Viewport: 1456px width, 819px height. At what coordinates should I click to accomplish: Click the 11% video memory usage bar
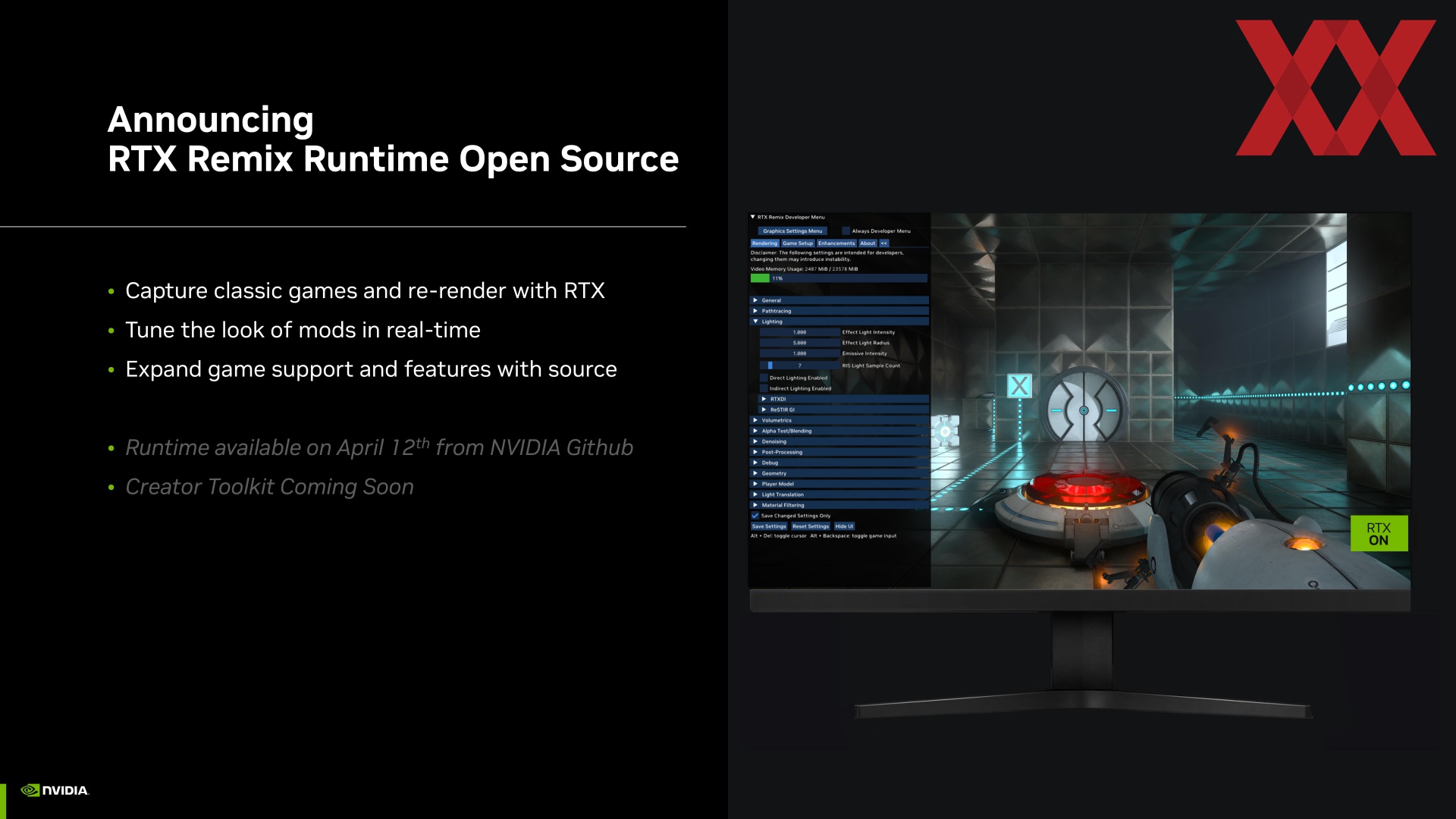click(839, 278)
